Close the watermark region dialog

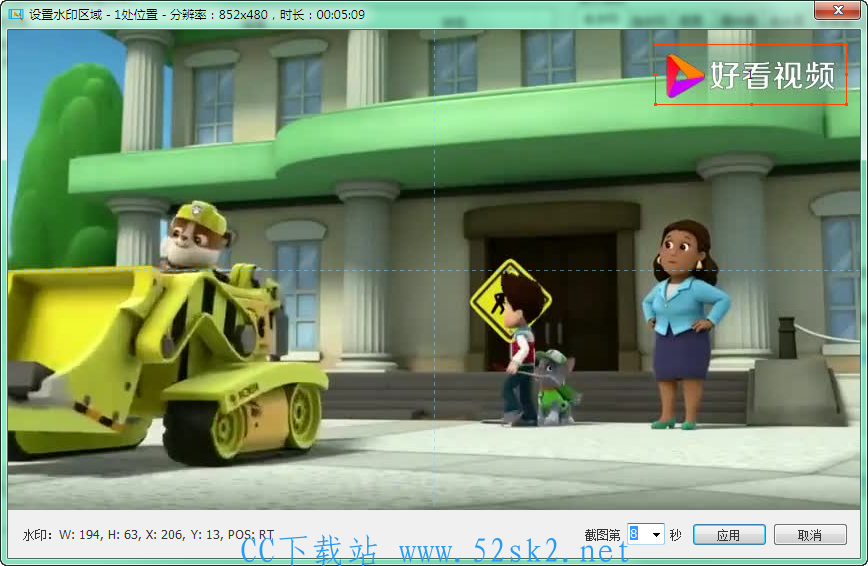(837, 9)
